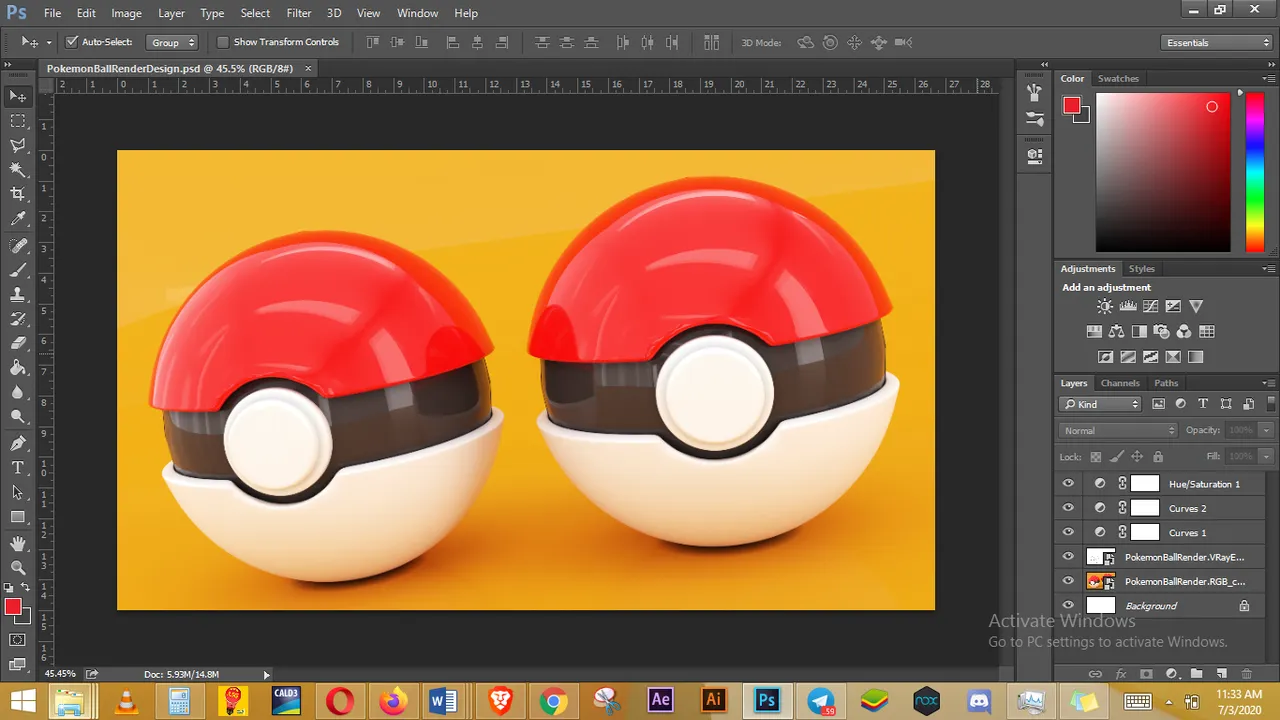The image size is (1280, 720).
Task: Enable Show Transform Controls checkbox
Action: coord(223,42)
